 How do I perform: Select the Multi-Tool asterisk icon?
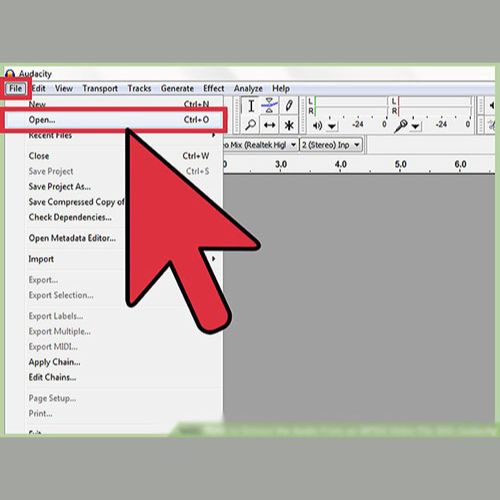click(289, 125)
